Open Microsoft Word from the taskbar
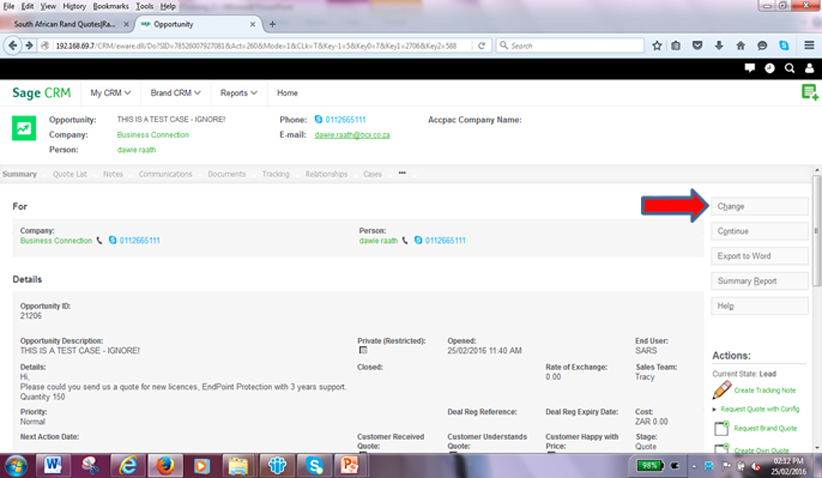The width and height of the screenshot is (822, 478). (x=52, y=465)
